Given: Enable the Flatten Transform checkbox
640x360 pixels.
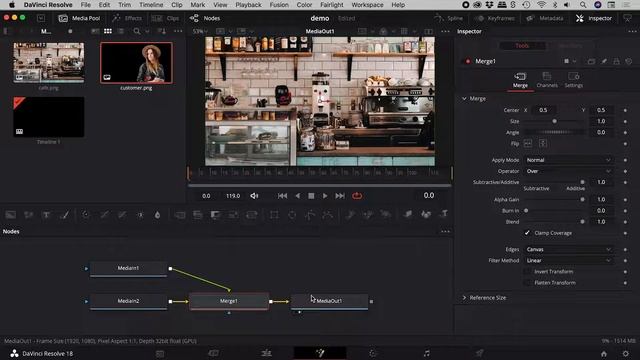Looking at the screenshot, I should tap(527, 282).
